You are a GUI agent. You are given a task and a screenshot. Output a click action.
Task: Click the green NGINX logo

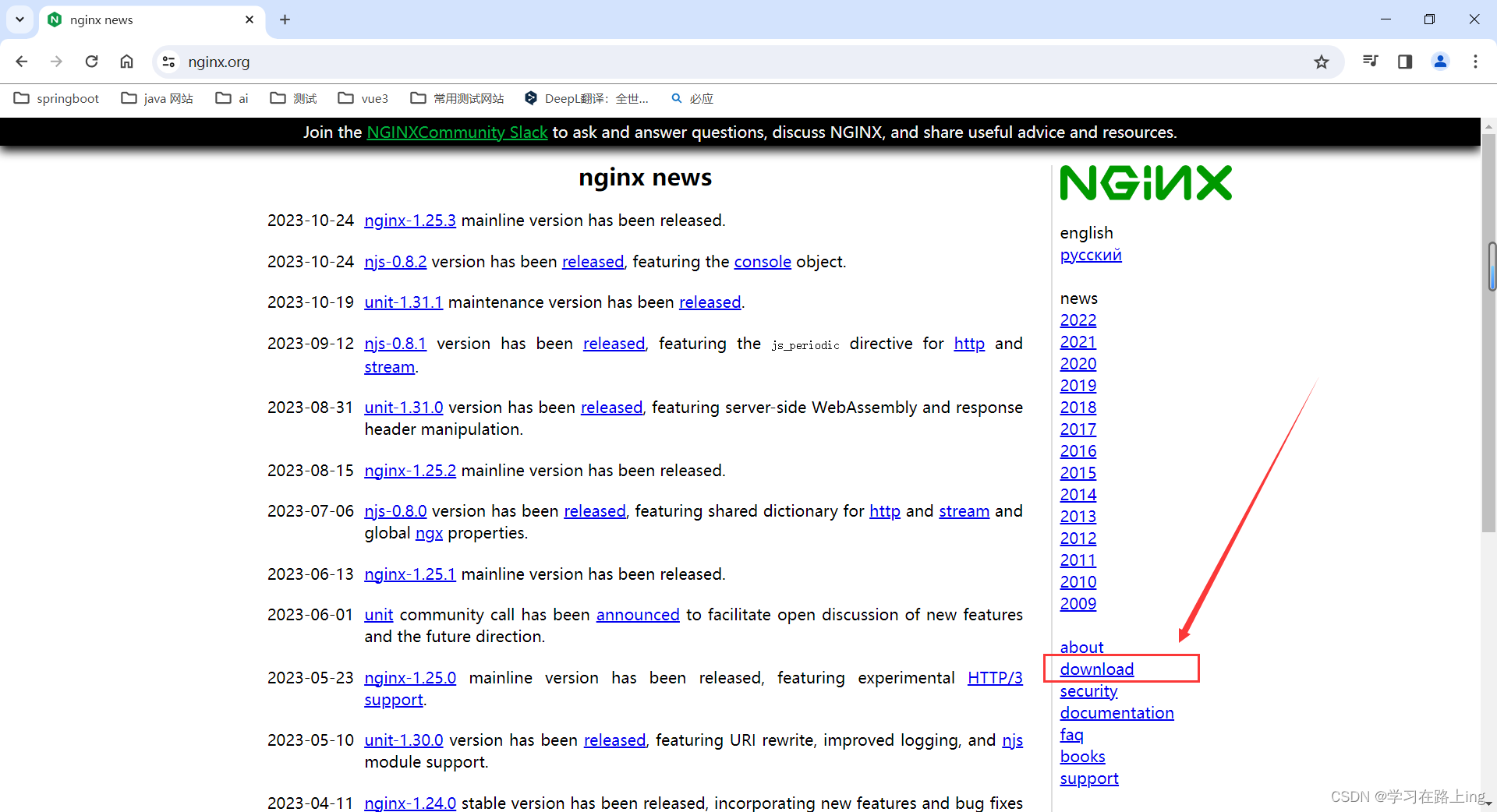[x=1145, y=182]
